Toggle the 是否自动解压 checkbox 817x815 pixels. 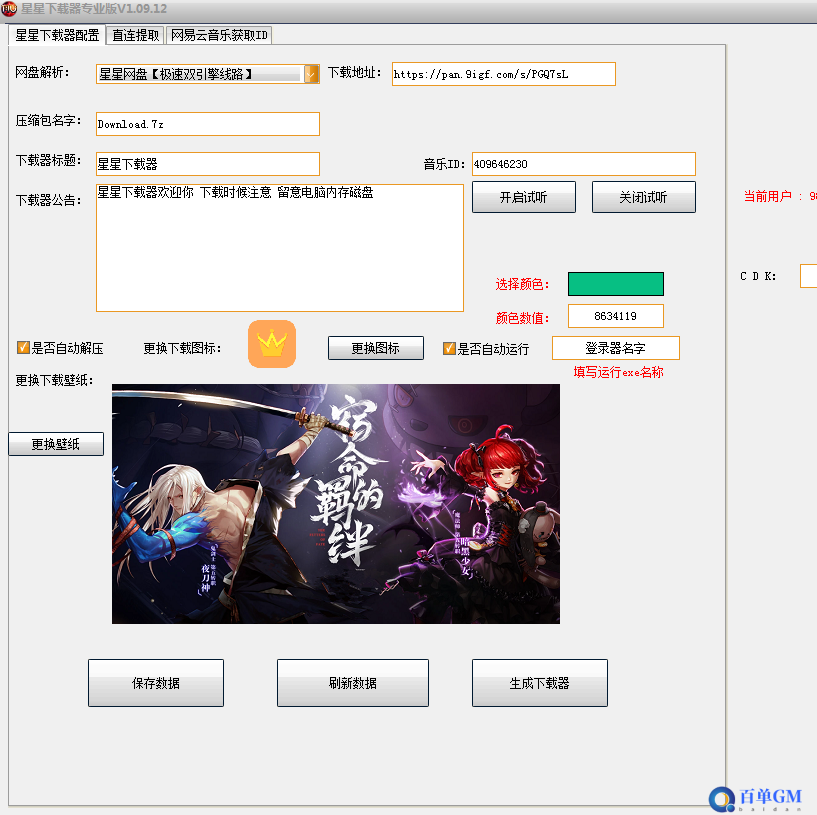23,348
